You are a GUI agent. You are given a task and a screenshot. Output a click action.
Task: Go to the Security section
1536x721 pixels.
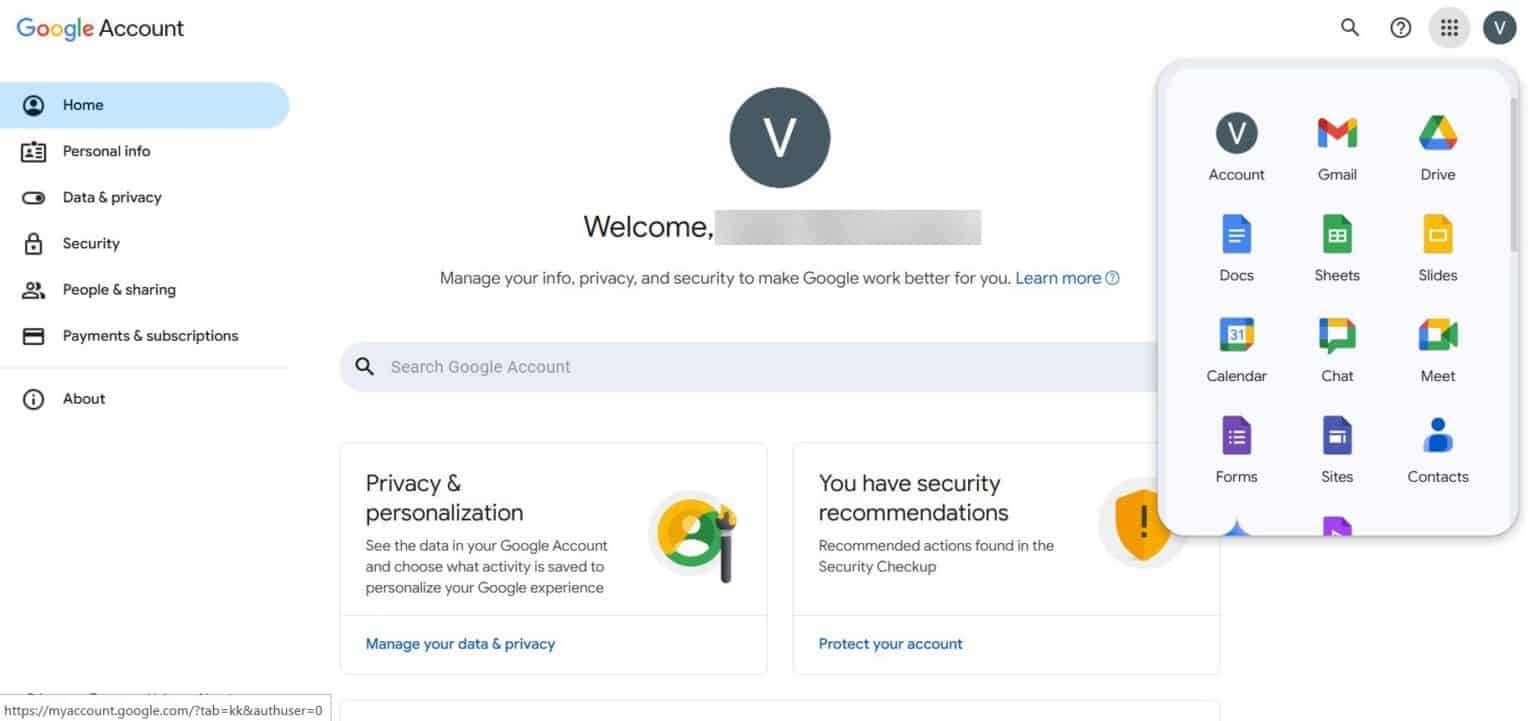coord(91,243)
